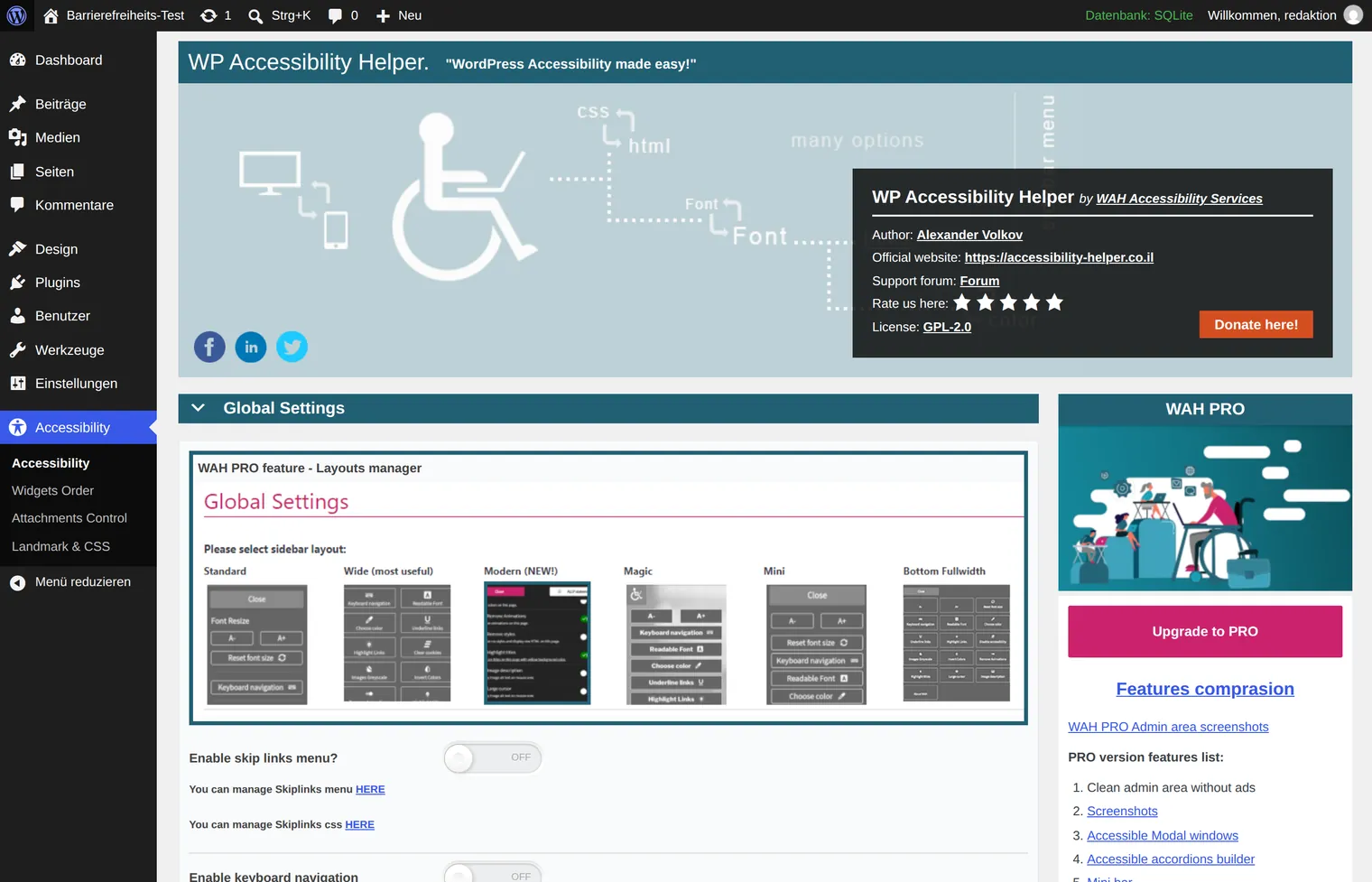Select the Magic layout thumbnail
Screen dimensions: 1372x882
pos(676,644)
